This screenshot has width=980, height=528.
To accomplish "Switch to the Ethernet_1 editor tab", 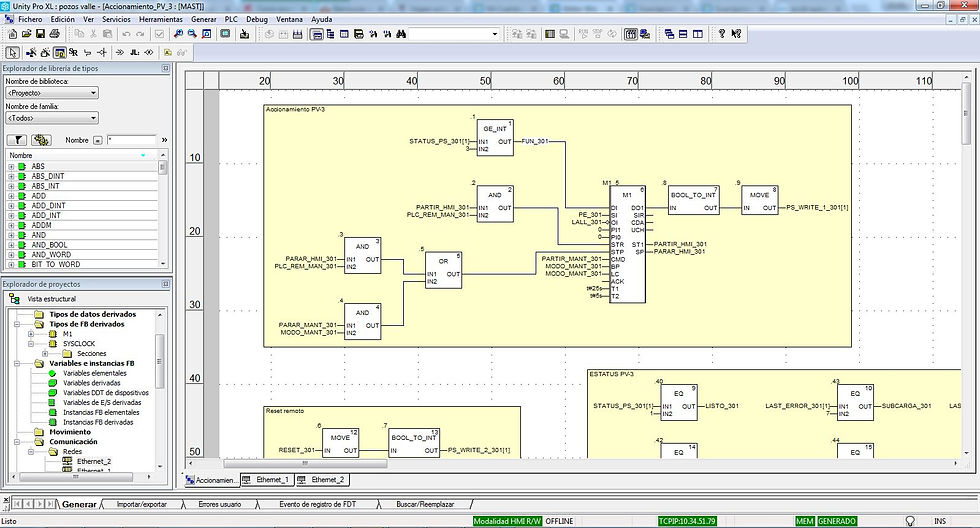I will (267, 480).
